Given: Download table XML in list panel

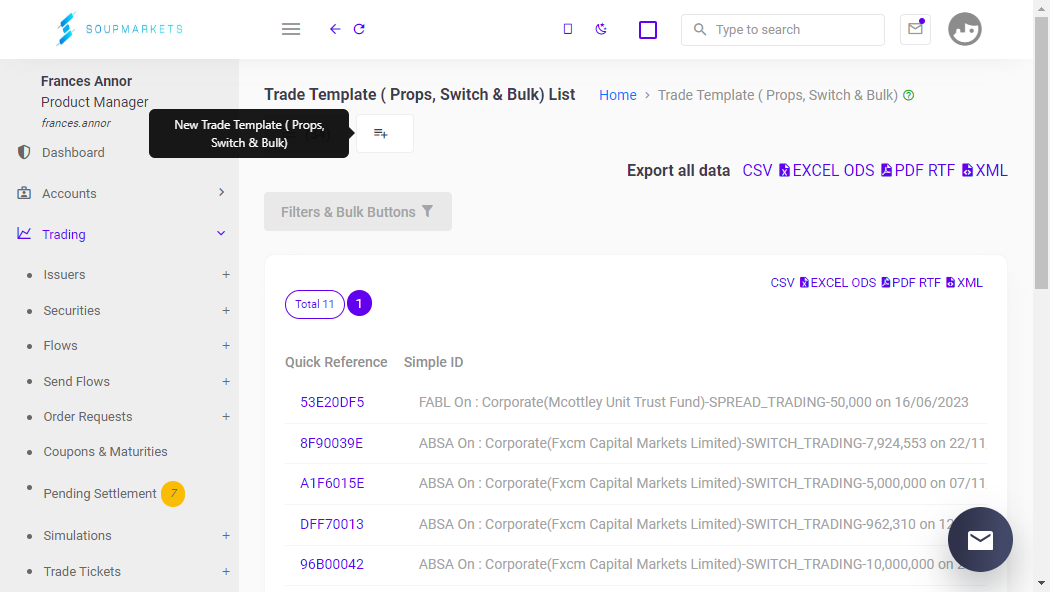Looking at the screenshot, I should [964, 283].
